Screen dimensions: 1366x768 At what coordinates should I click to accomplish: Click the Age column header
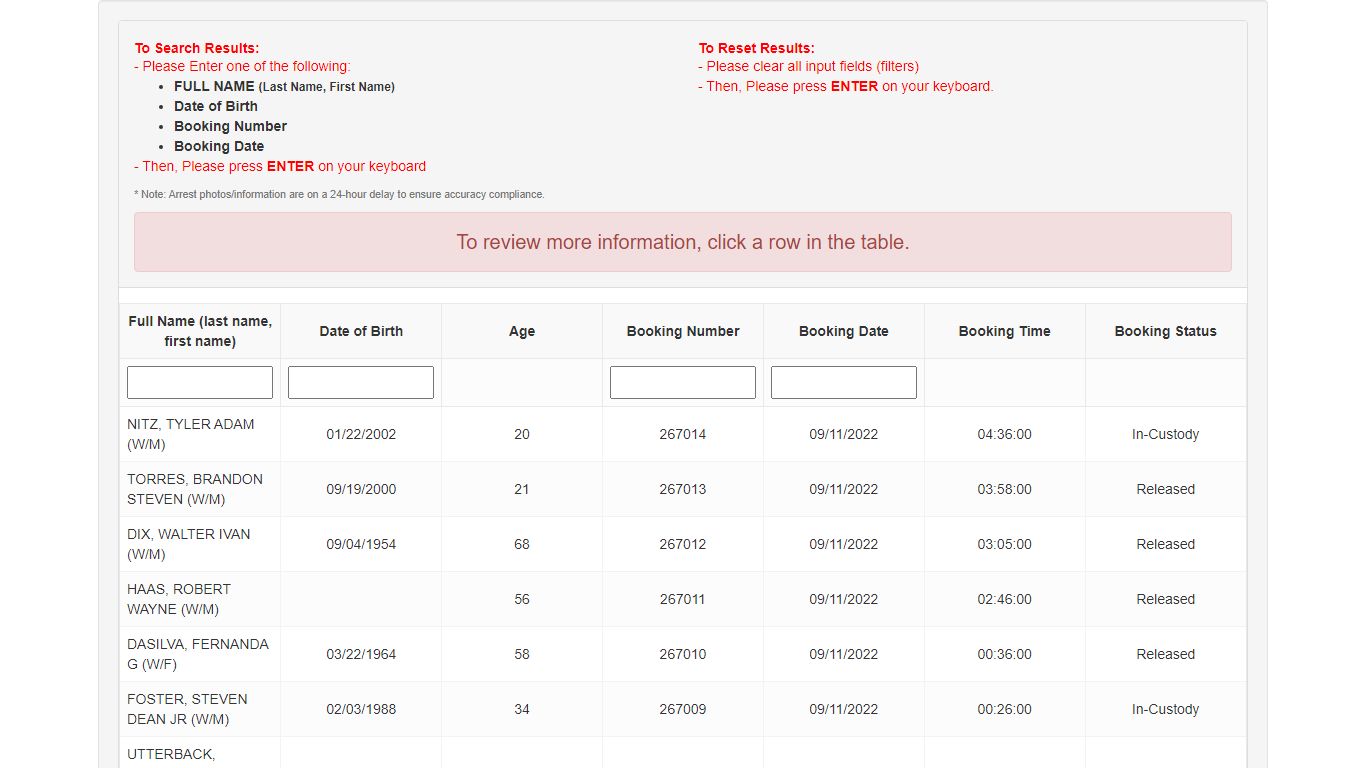click(522, 331)
